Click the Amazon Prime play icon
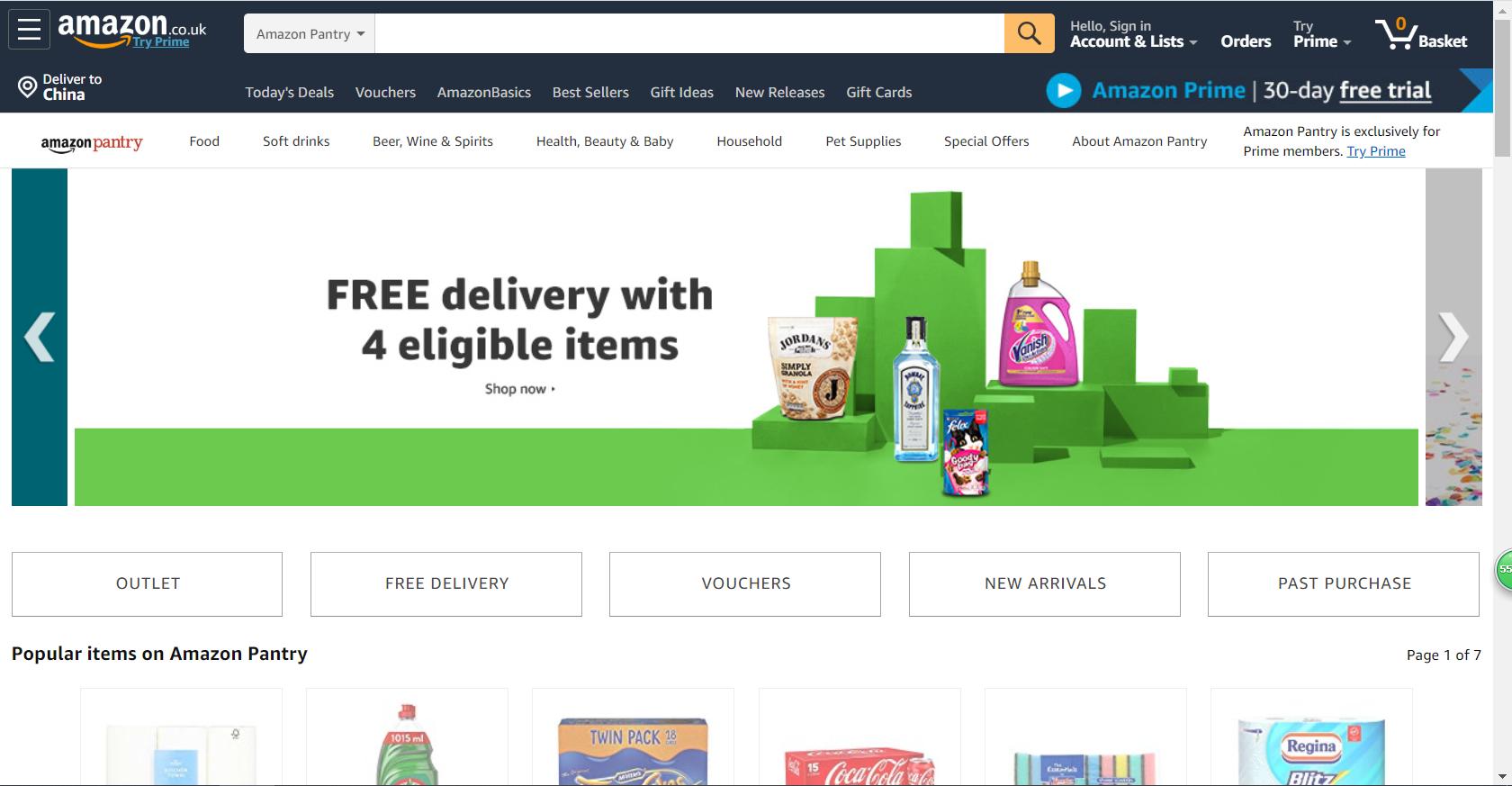 point(1064,90)
